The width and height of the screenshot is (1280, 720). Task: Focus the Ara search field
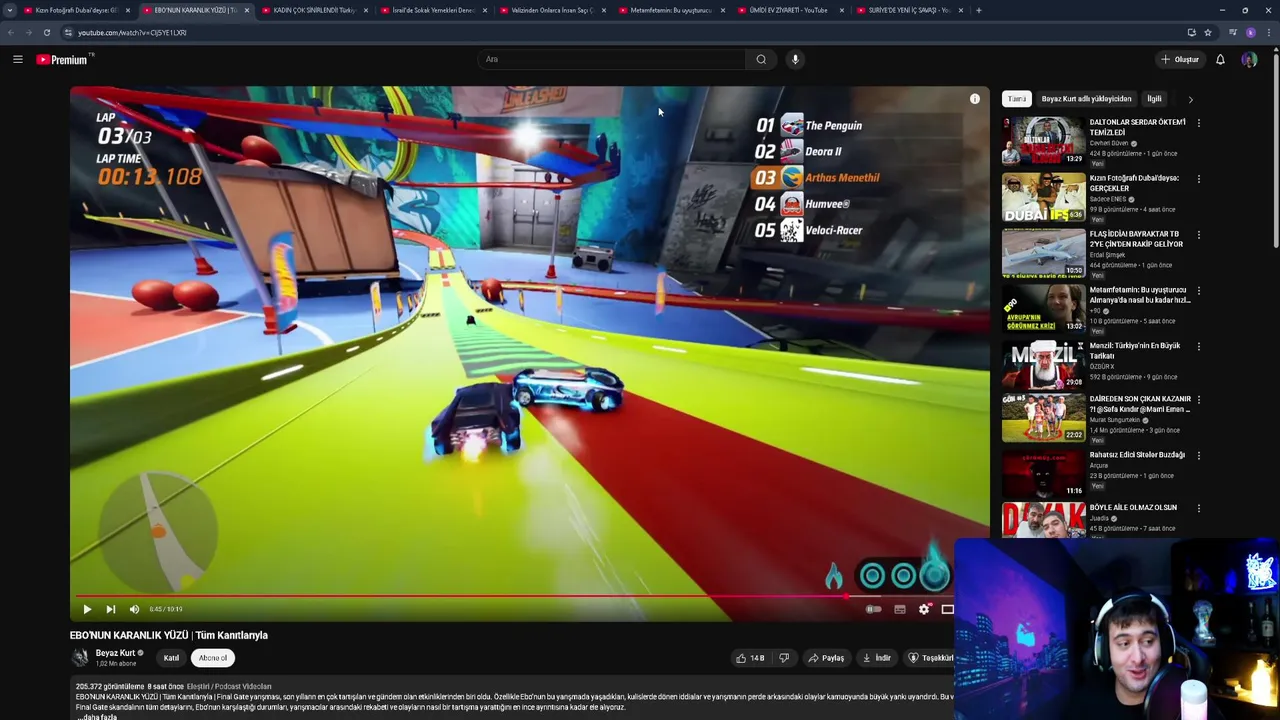click(612, 59)
